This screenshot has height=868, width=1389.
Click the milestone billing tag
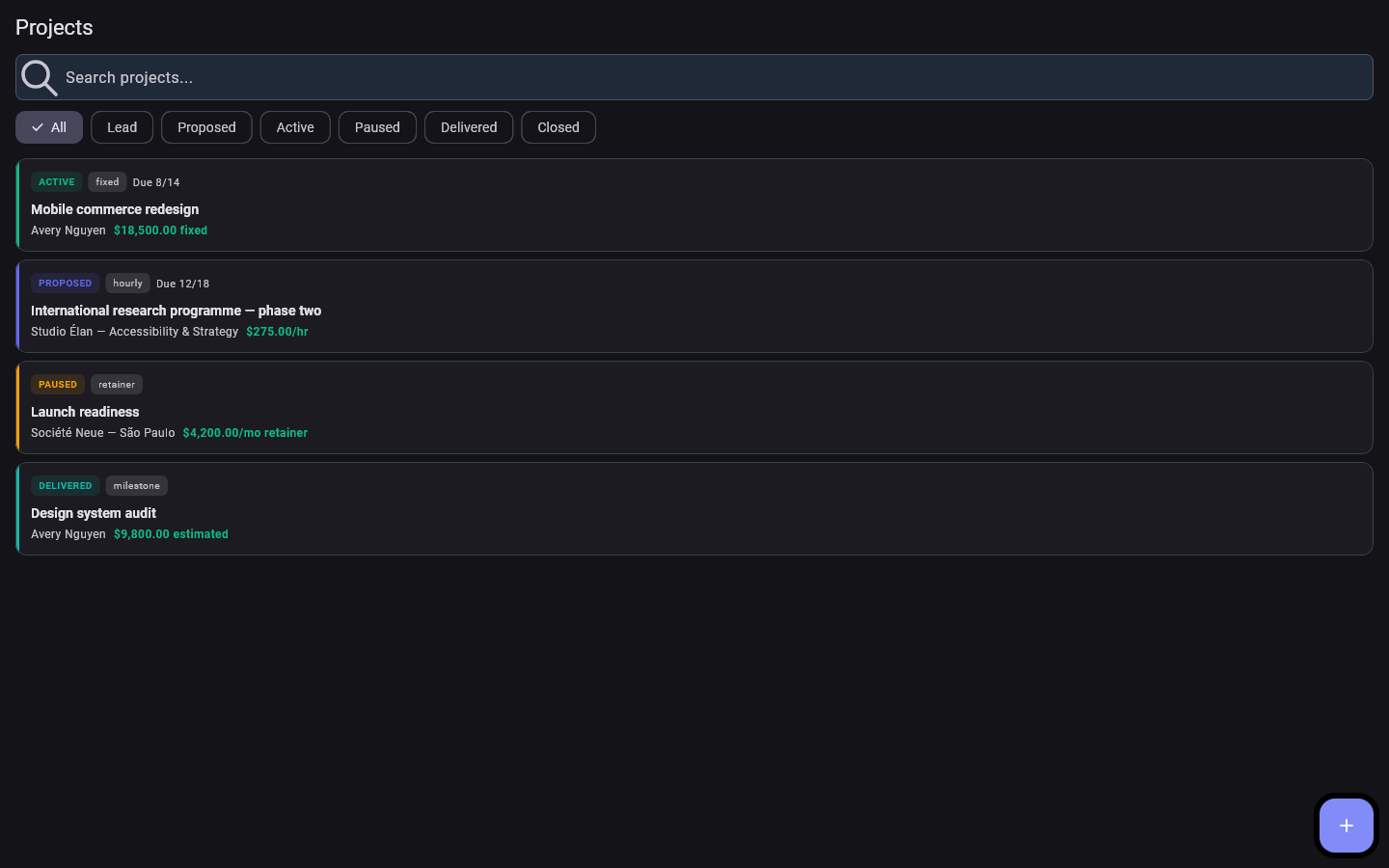click(137, 486)
